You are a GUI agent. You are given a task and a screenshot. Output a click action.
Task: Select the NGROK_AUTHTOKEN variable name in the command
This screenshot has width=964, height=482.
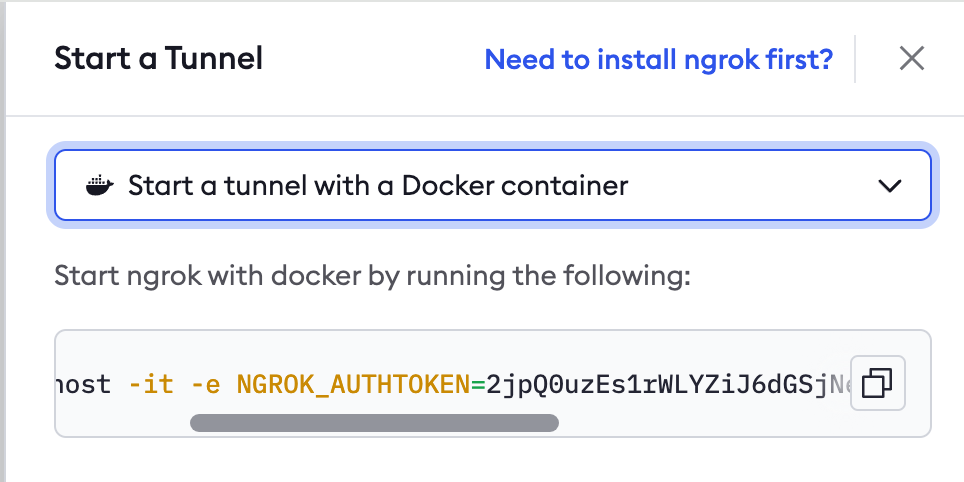(x=354, y=384)
